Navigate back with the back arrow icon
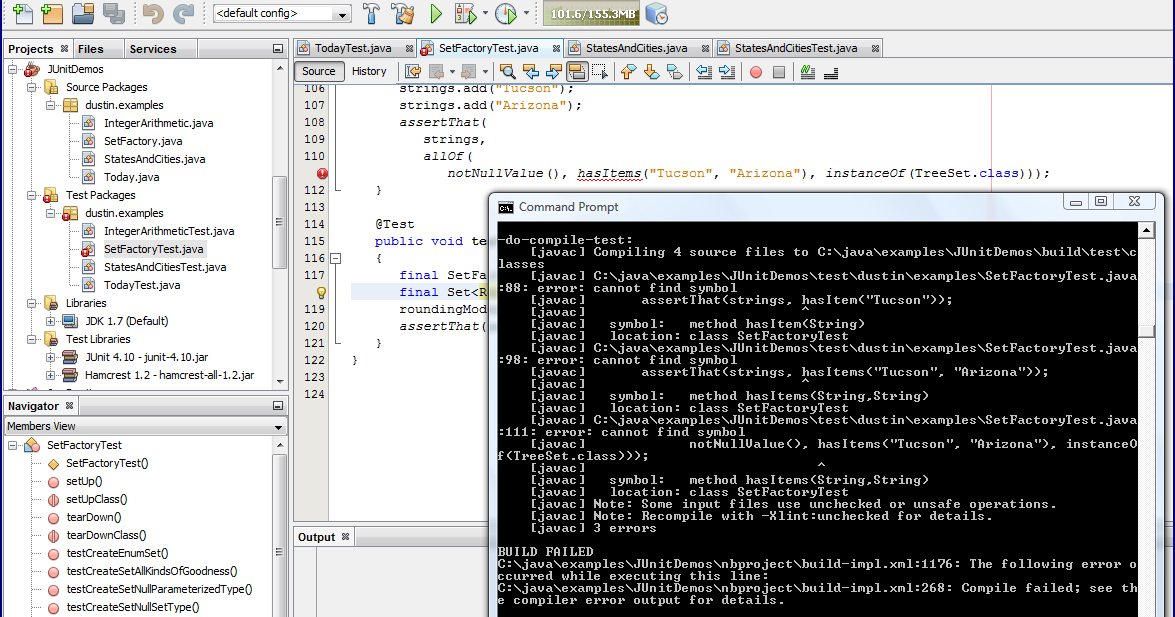Screen dimensions: 1175x617 tap(437, 71)
